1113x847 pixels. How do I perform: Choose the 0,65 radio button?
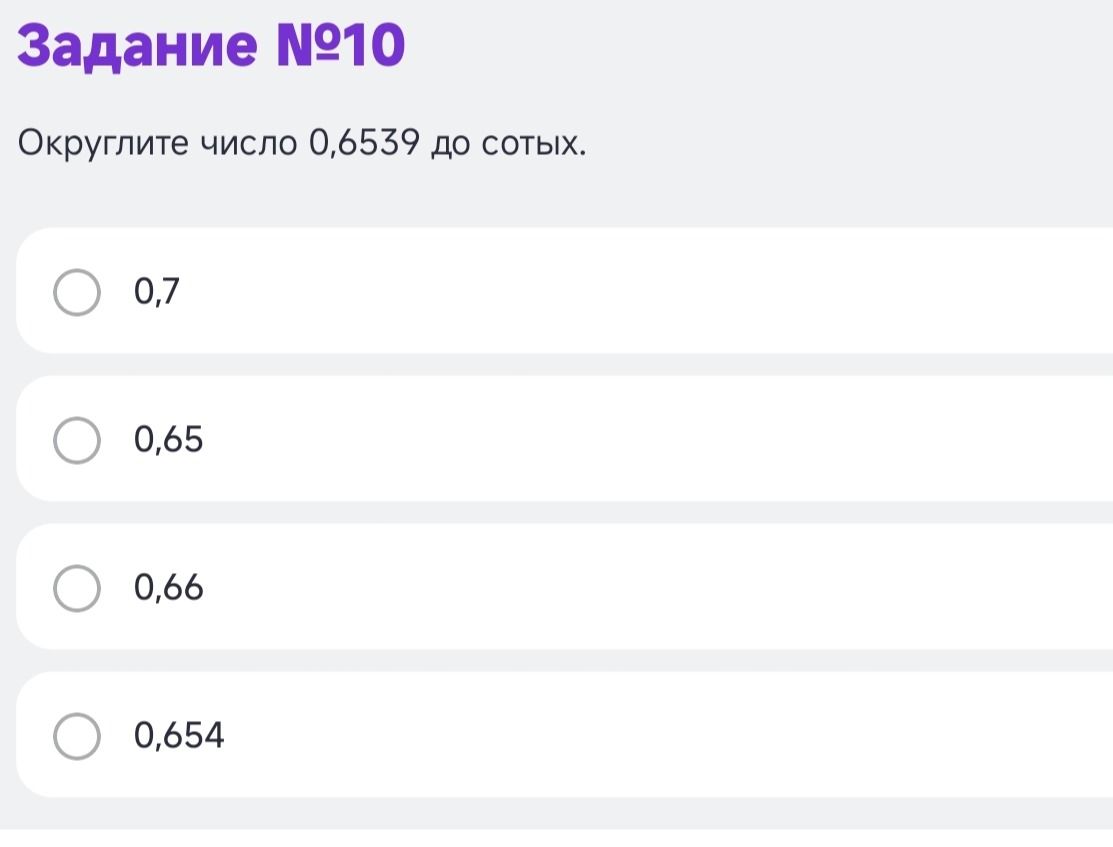pos(77,440)
